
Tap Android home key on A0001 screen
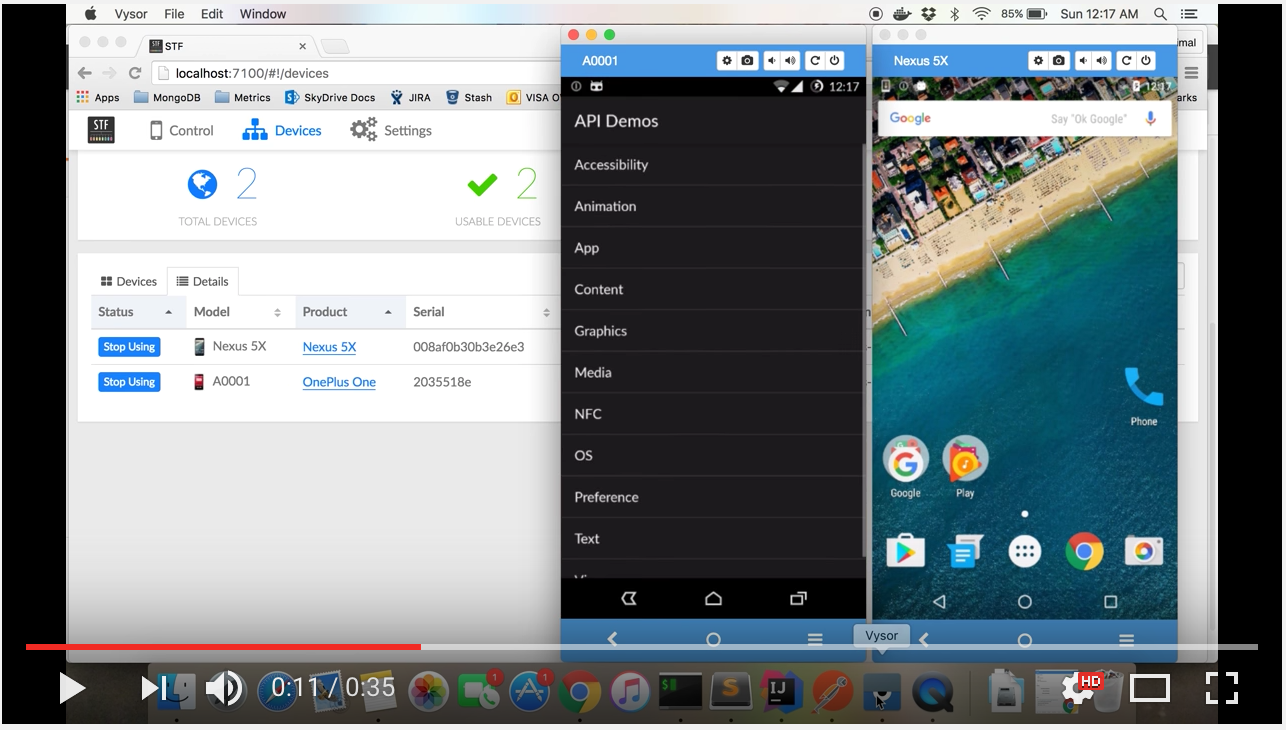point(713,599)
